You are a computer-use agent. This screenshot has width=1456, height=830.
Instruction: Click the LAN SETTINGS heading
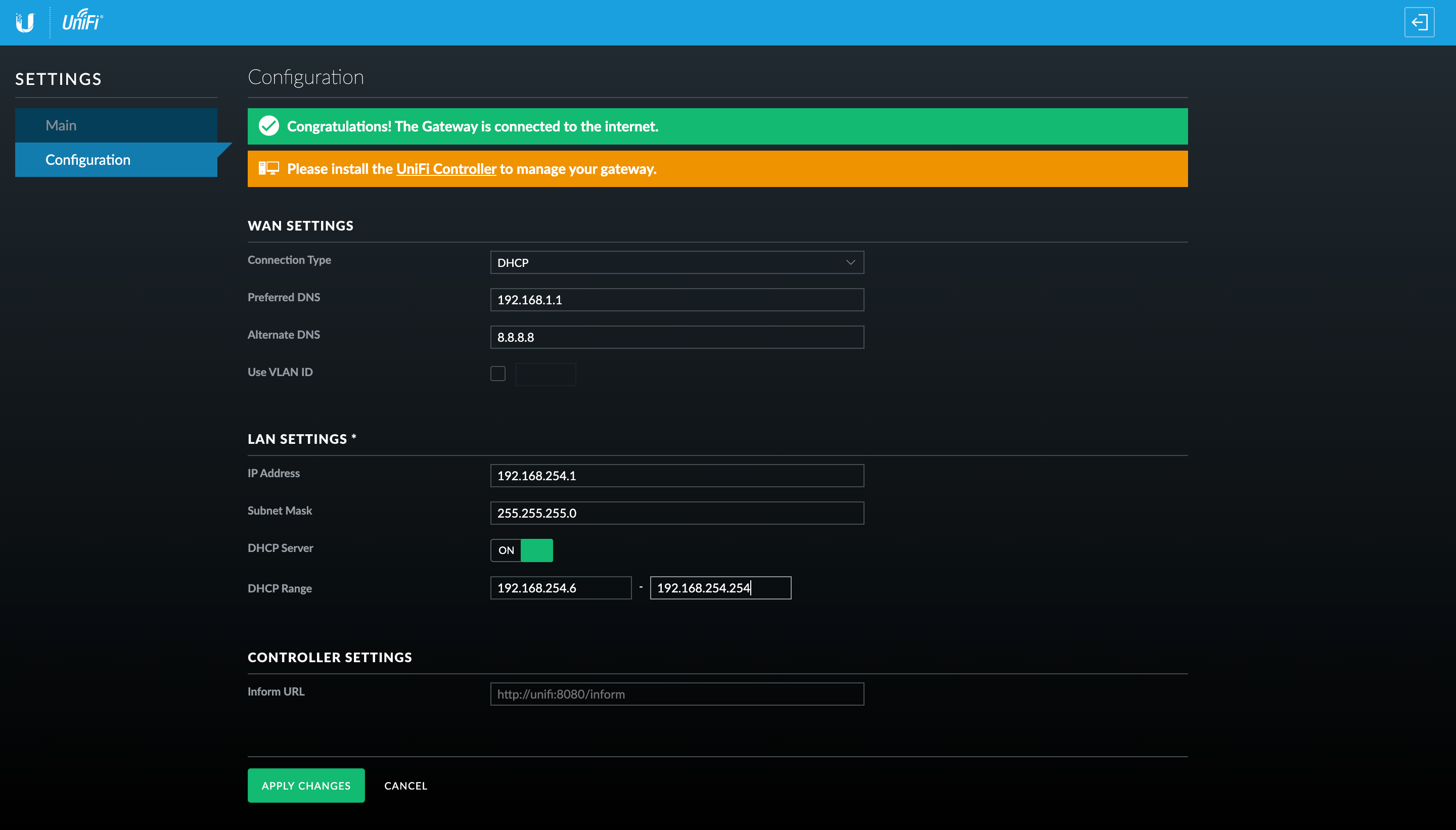(x=302, y=439)
